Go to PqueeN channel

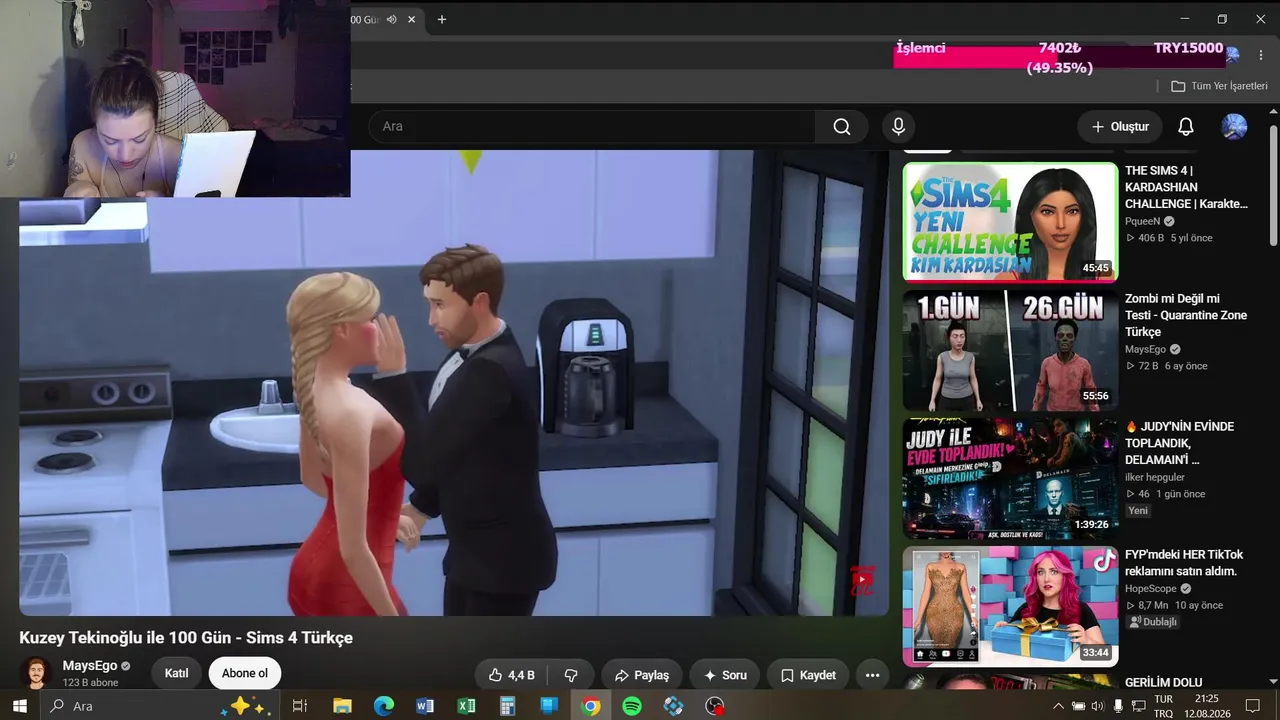click(x=1142, y=222)
